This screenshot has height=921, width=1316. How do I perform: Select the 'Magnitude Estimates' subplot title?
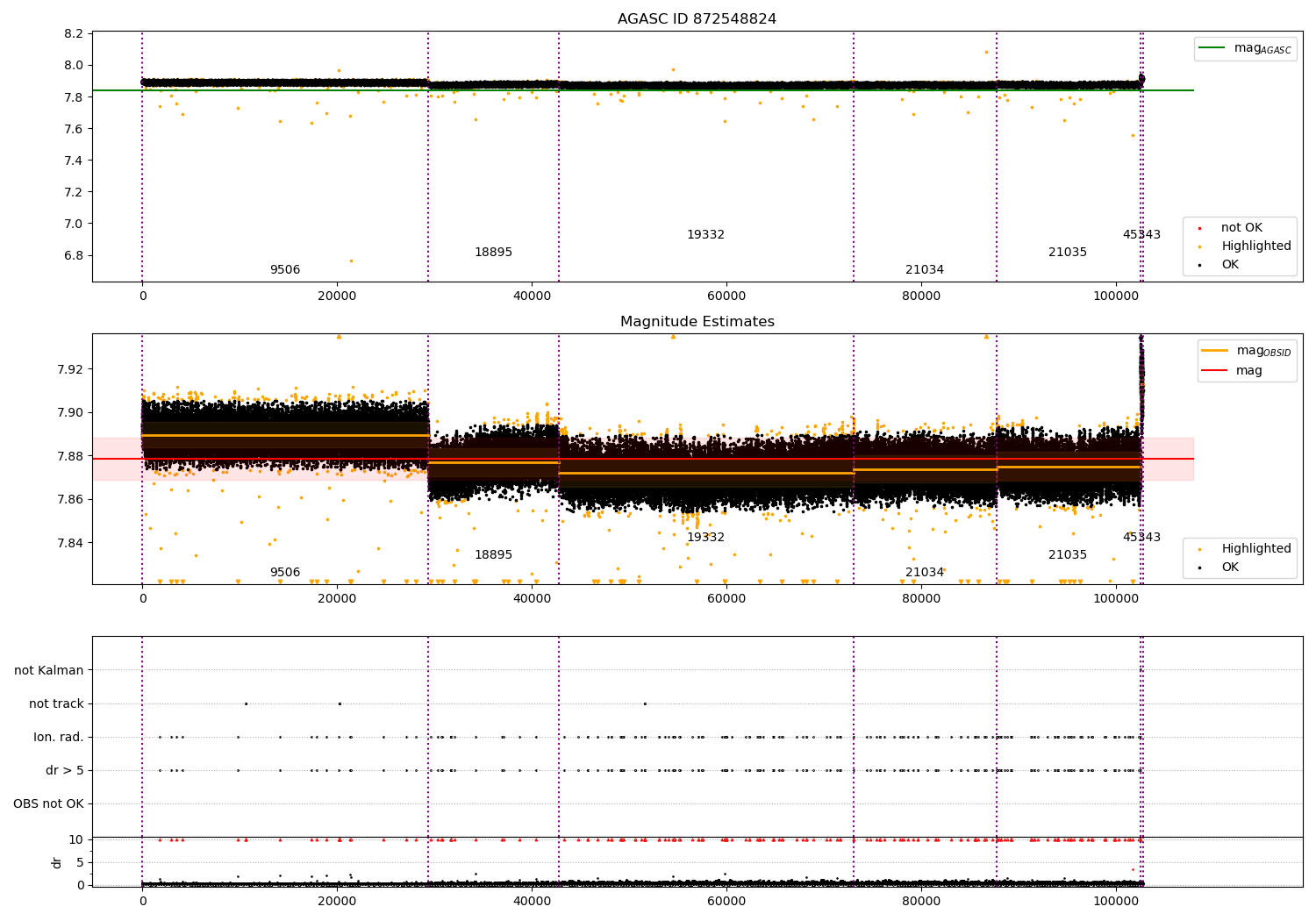pos(697,322)
